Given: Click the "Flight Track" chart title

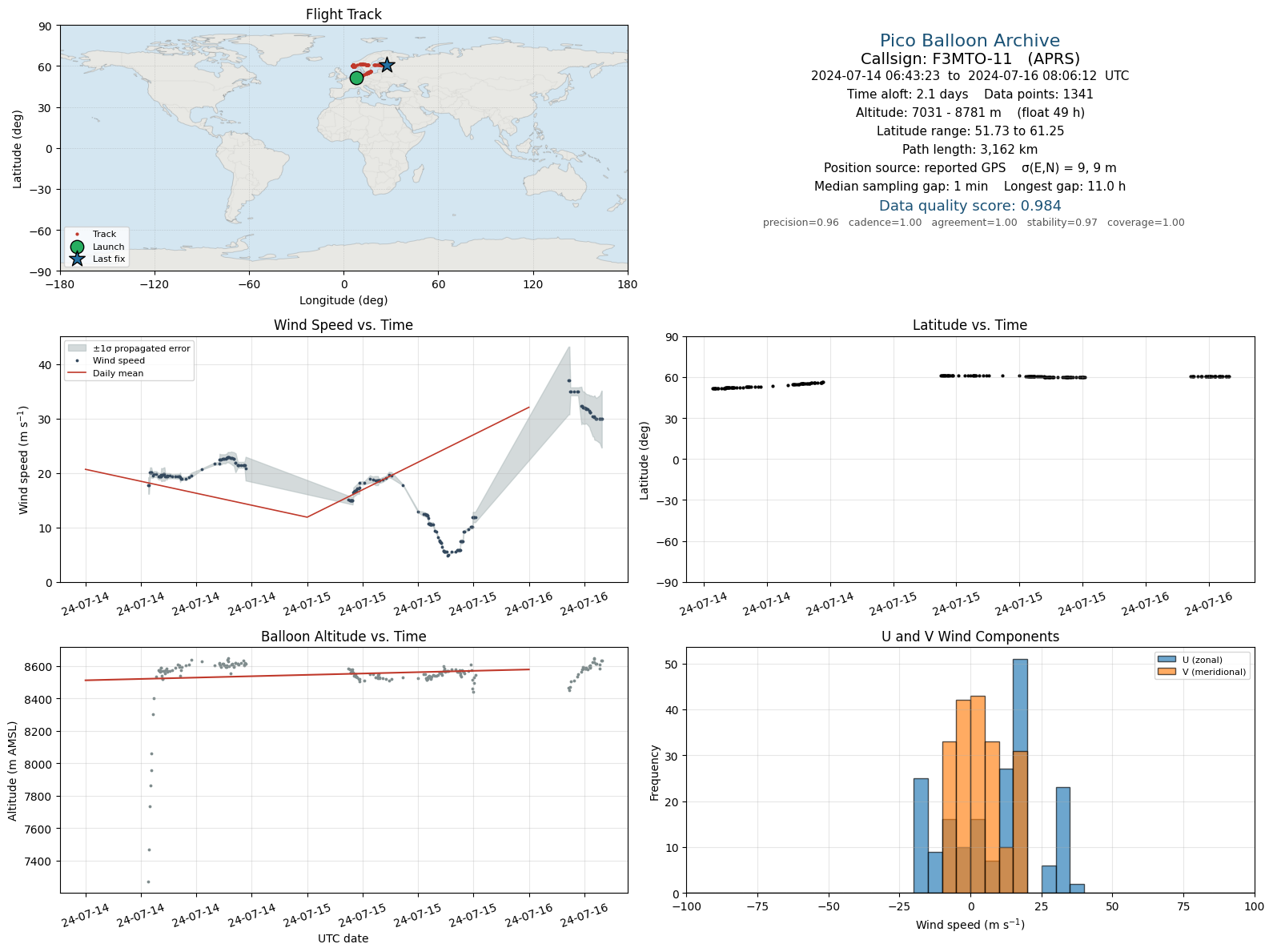Looking at the screenshot, I should 343,14.
